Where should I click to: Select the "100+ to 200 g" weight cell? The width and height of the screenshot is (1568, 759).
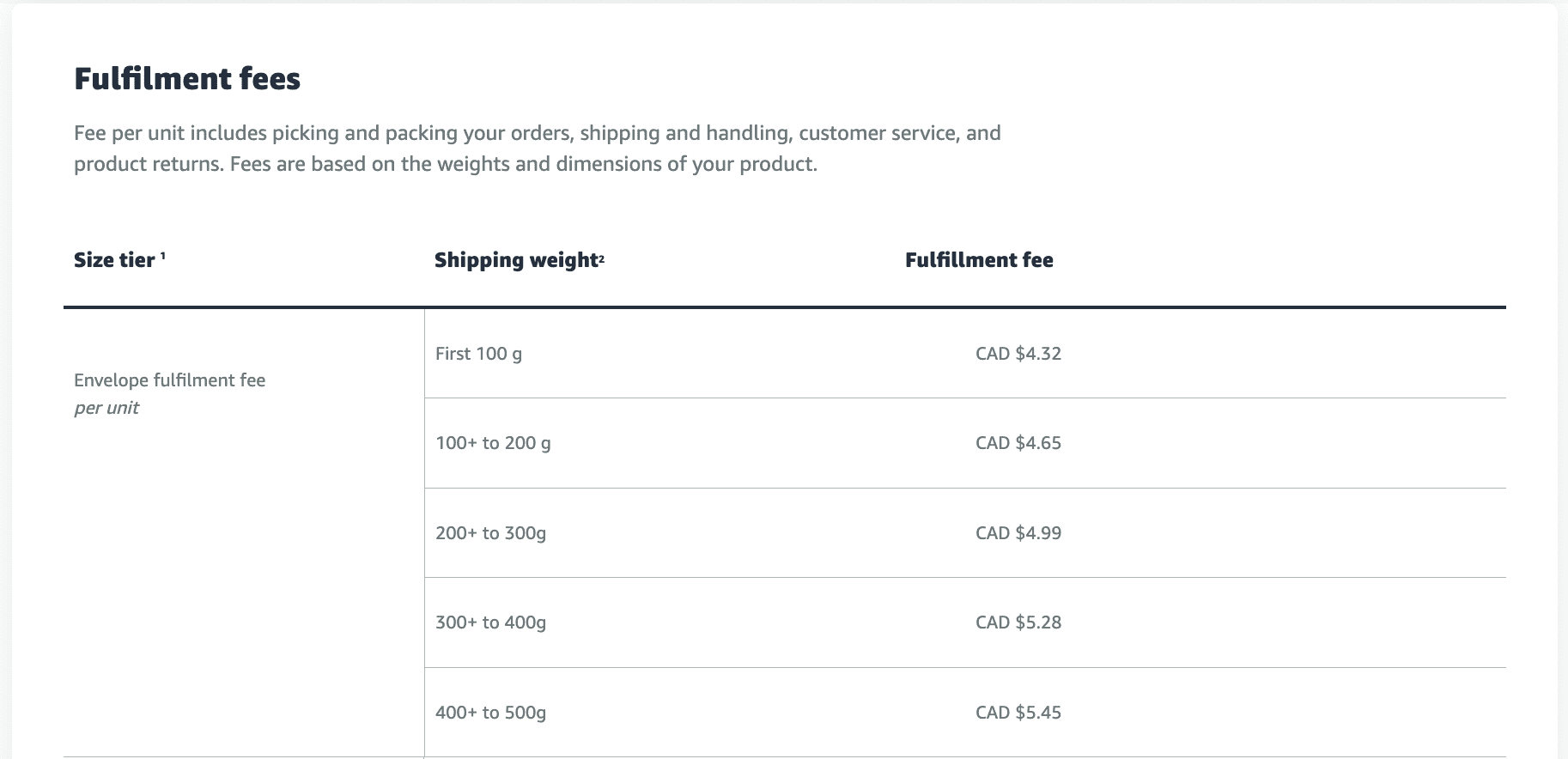(493, 443)
